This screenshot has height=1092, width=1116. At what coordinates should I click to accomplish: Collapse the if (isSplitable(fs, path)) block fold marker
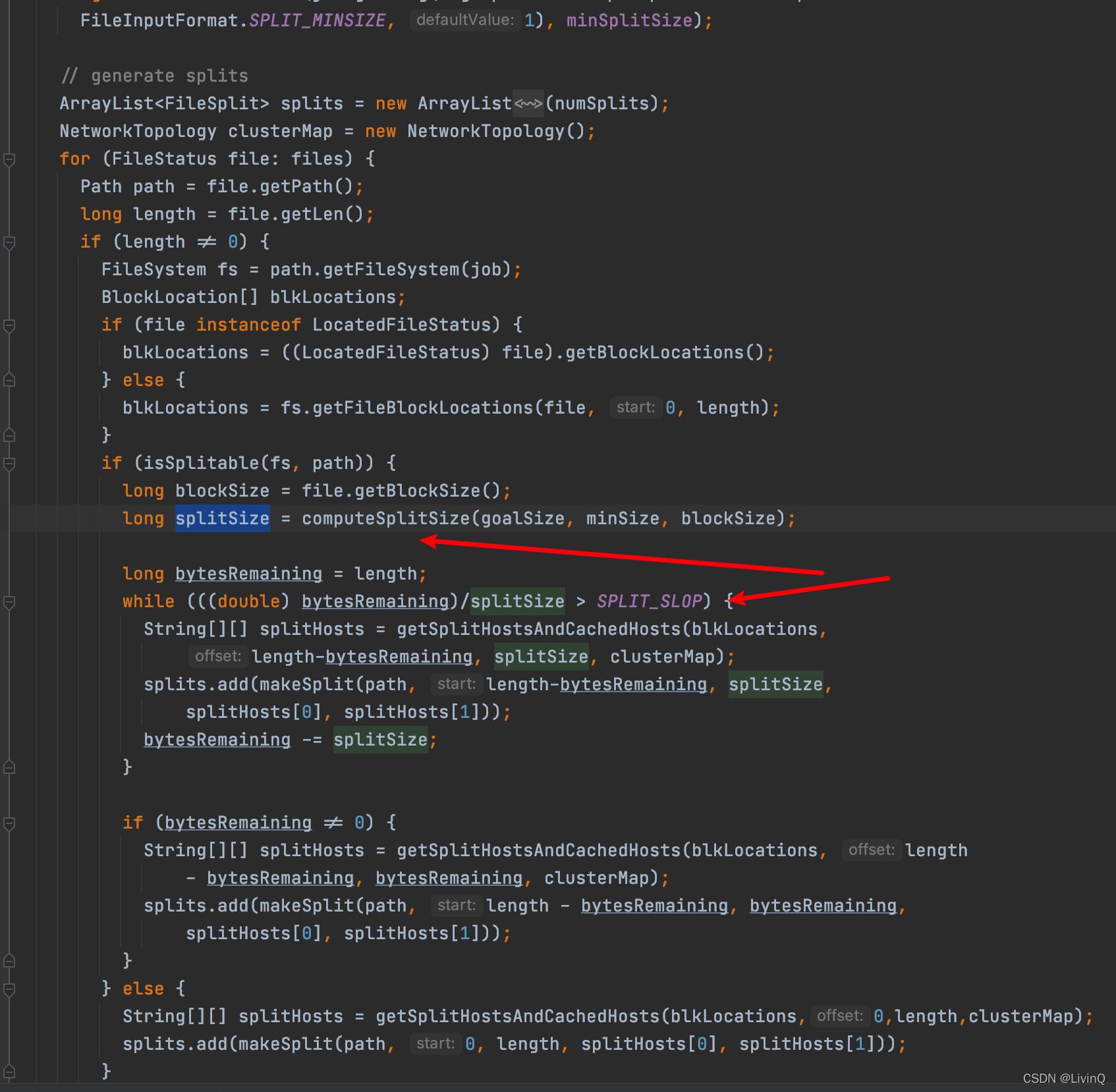click(x=9, y=464)
